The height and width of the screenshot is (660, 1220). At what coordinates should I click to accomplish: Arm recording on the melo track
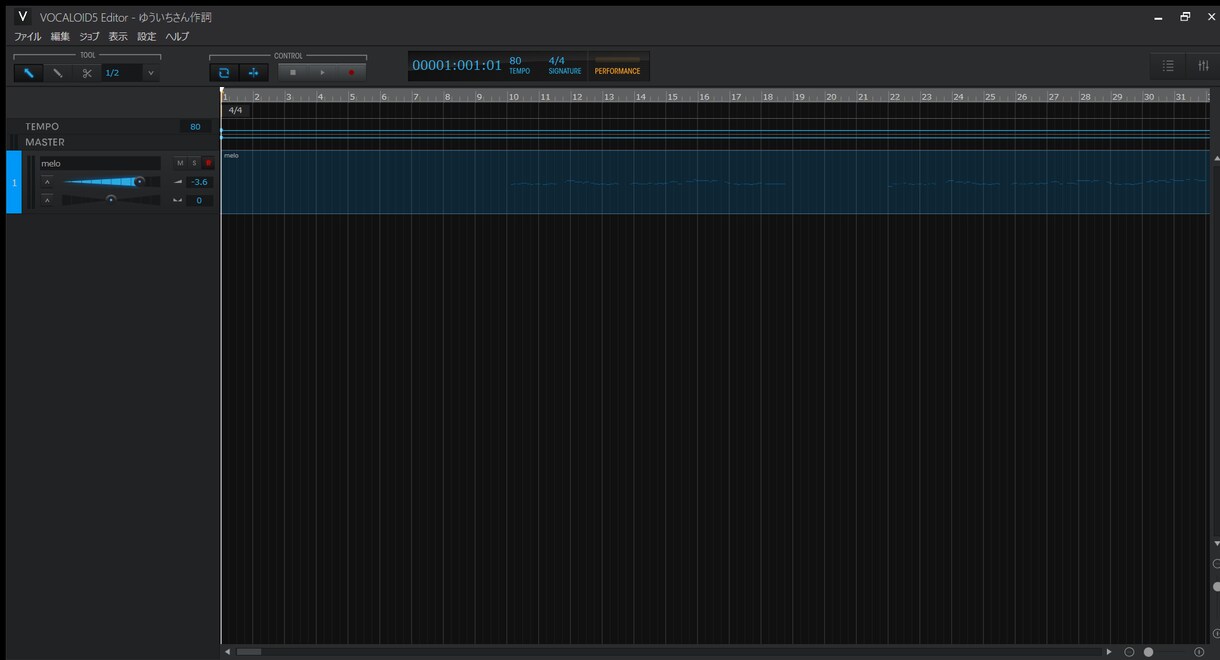[x=208, y=163]
